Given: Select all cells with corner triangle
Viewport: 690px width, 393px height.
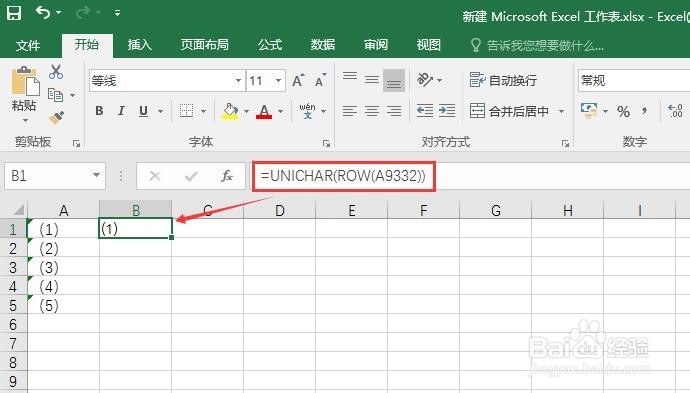Looking at the screenshot, I should pyautogui.click(x=18, y=210).
